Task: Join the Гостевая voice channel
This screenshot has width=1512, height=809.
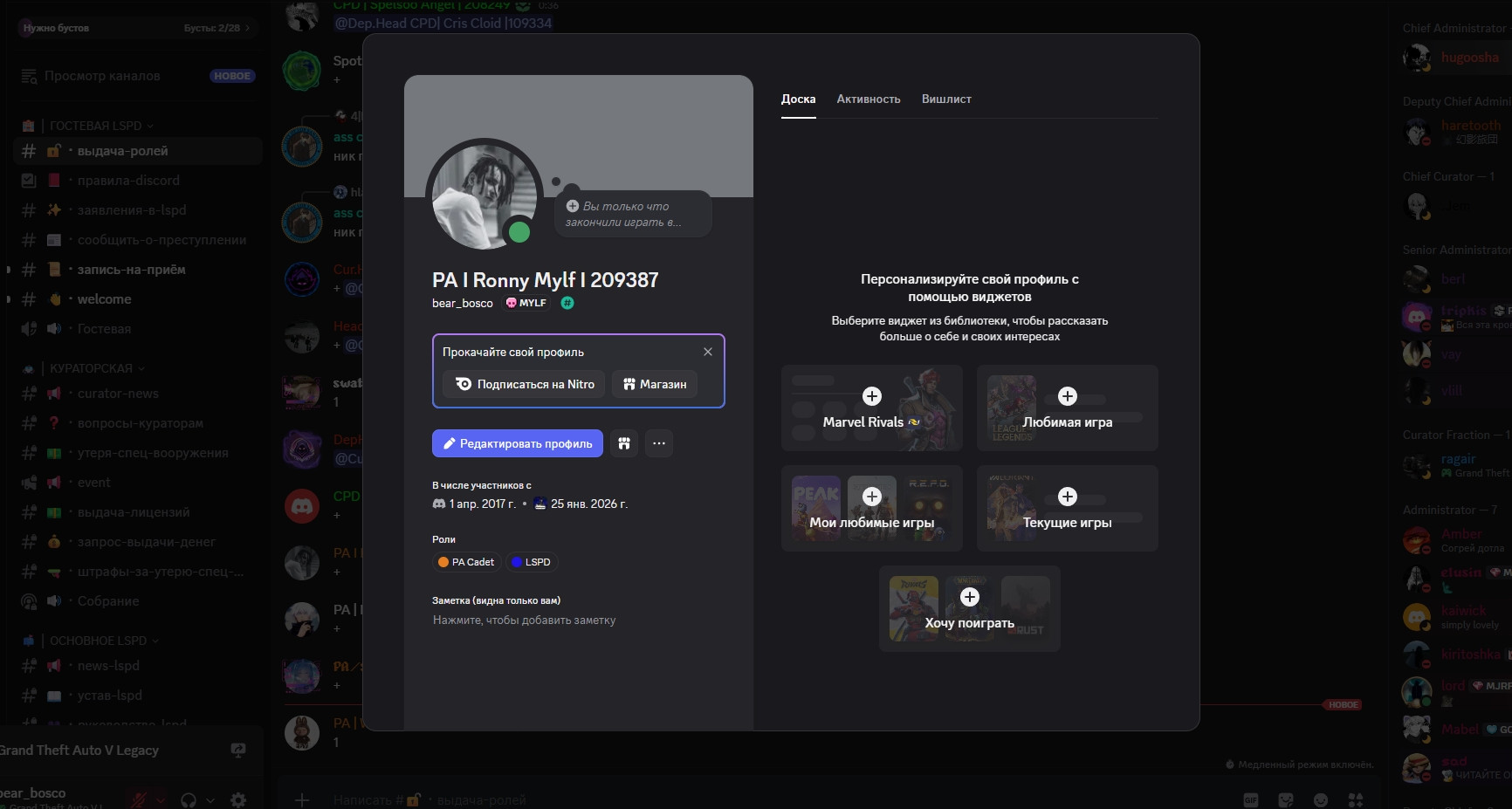Action: pos(138,329)
